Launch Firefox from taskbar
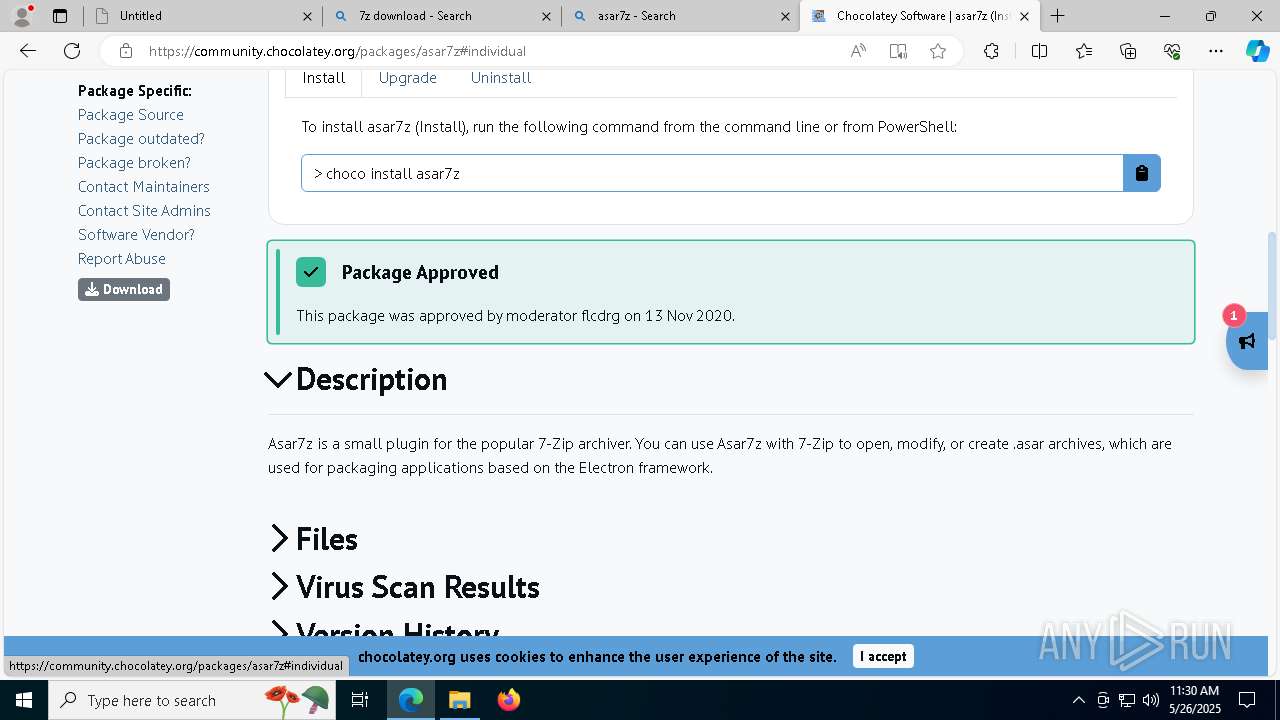 pos(508,700)
